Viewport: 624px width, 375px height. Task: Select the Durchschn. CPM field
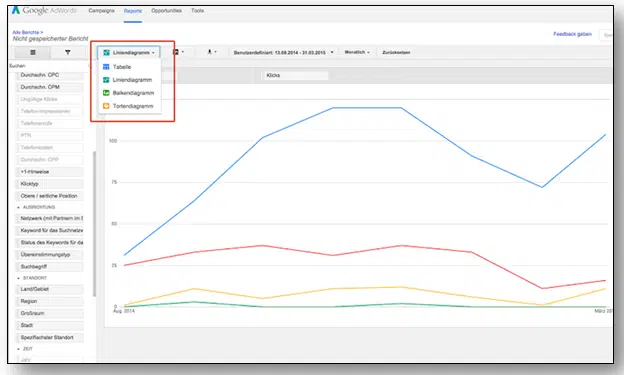(x=50, y=87)
